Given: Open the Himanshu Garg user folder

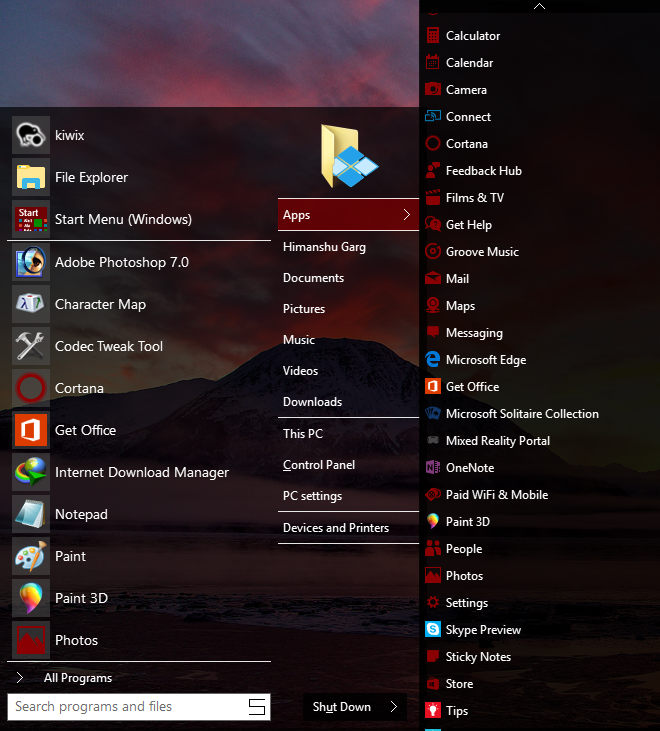Looking at the screenshot, I should pyautogui.click(x=324, y=247).
